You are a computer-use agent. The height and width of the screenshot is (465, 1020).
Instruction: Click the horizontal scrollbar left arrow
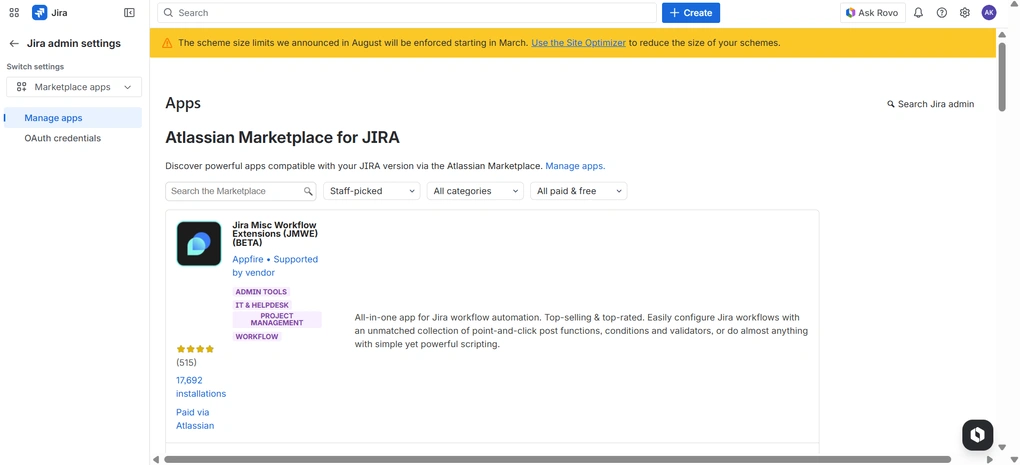click(x=155, y=459)
